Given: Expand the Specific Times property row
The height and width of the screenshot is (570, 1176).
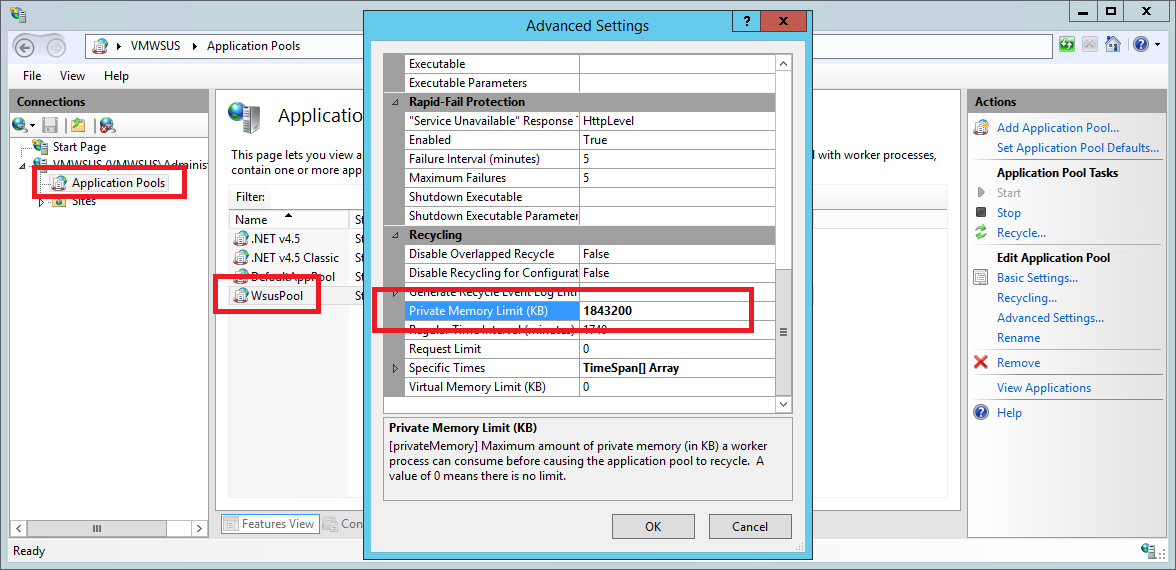Looking at the screenshot, I should click(395, 368).
